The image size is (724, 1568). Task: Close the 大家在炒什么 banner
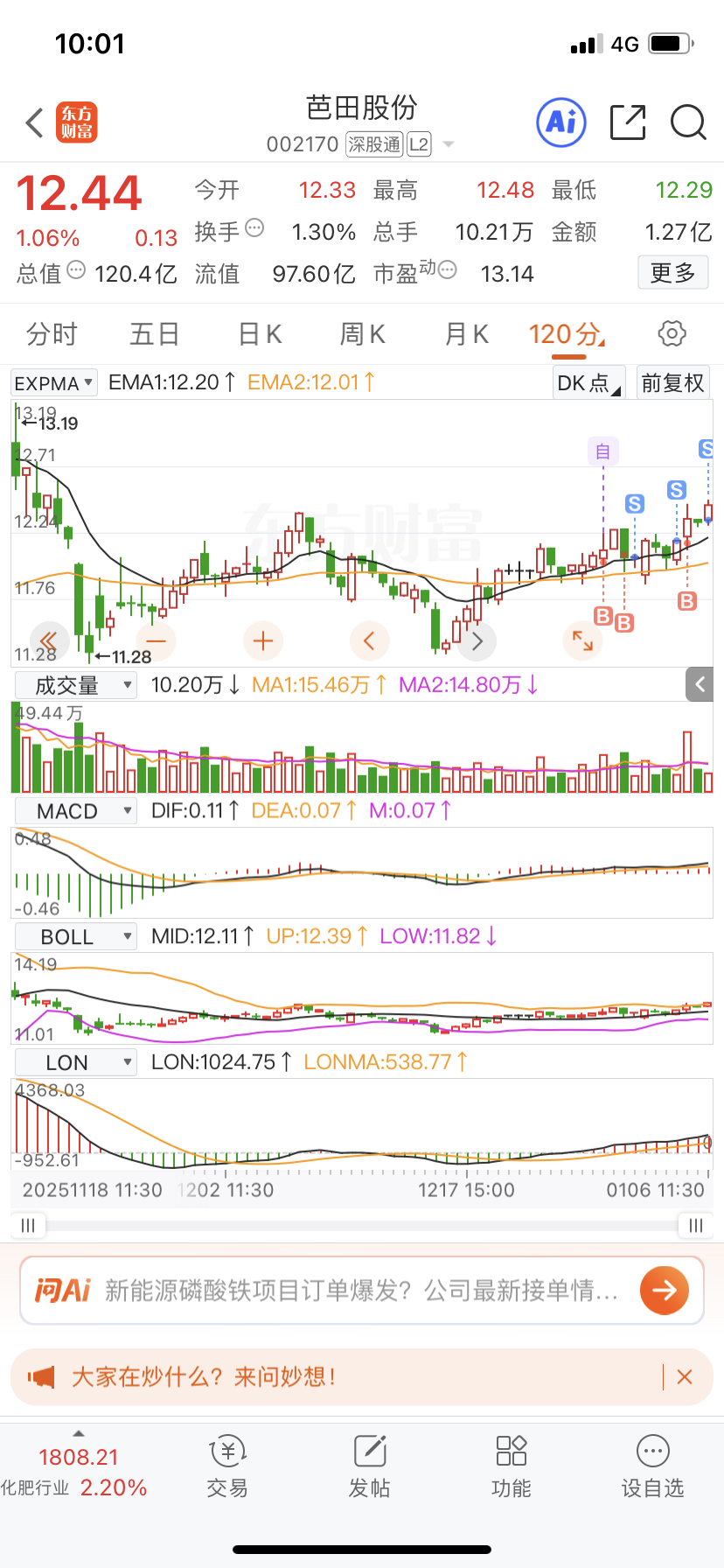click(685, 1377)
